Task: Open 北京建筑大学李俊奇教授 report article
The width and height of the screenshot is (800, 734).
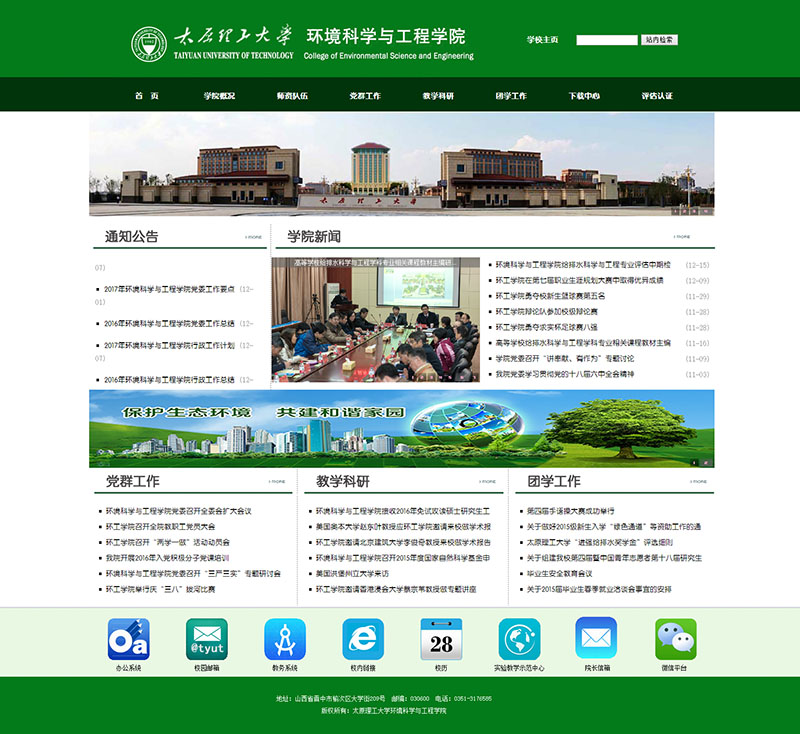Action: (403, 542)
